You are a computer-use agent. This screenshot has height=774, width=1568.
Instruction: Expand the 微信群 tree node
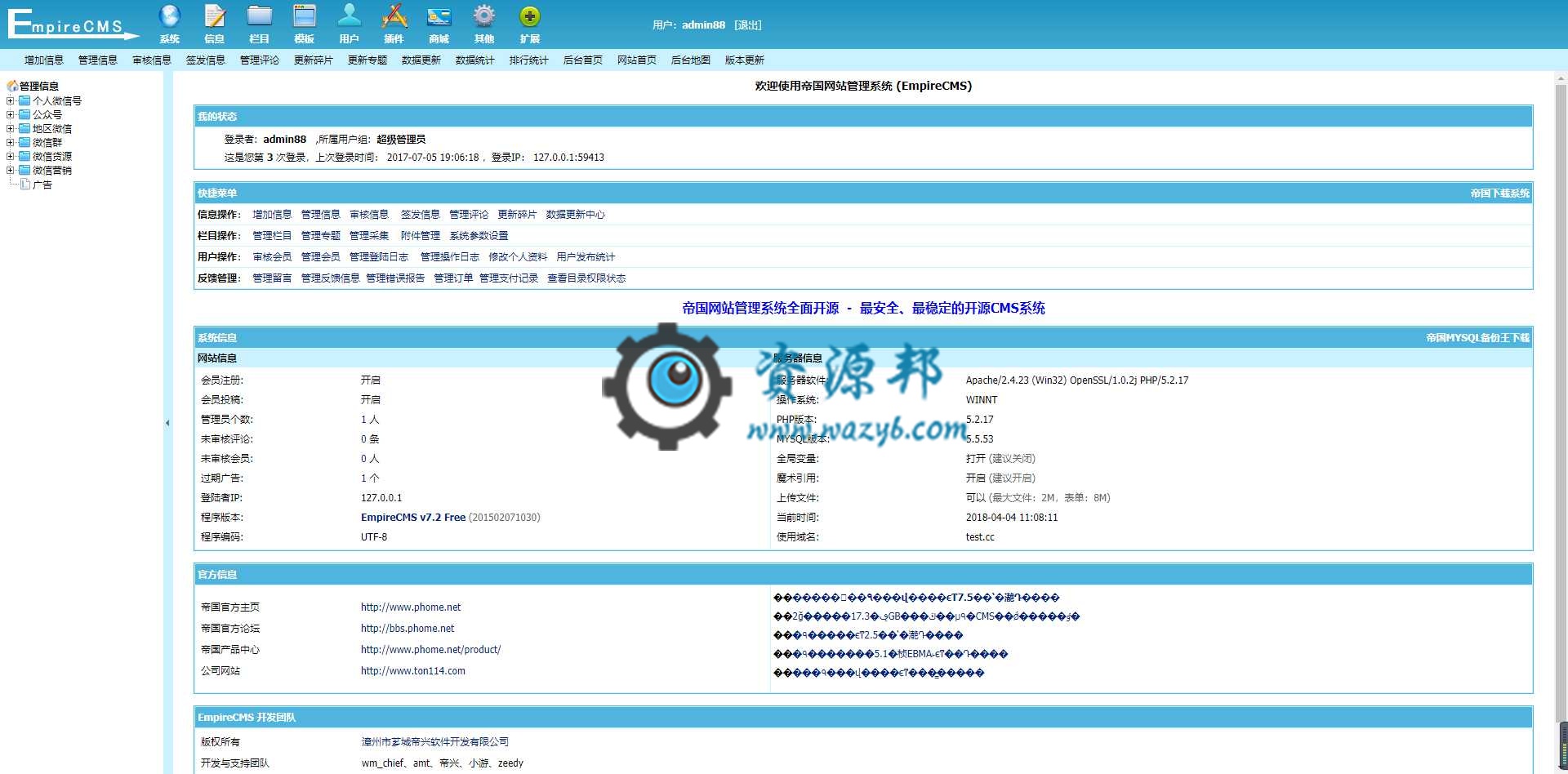11,143
